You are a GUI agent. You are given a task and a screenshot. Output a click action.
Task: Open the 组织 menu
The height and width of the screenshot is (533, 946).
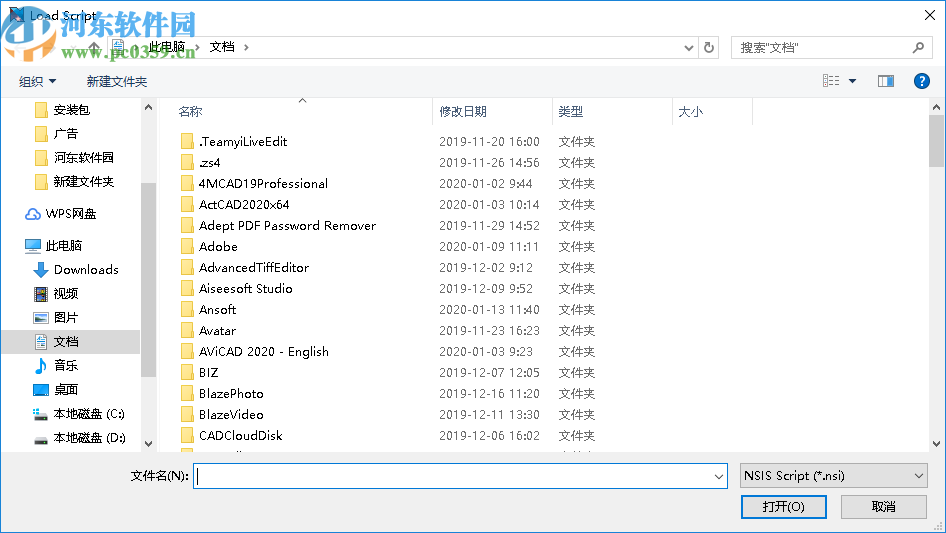(x=37, y=81)
